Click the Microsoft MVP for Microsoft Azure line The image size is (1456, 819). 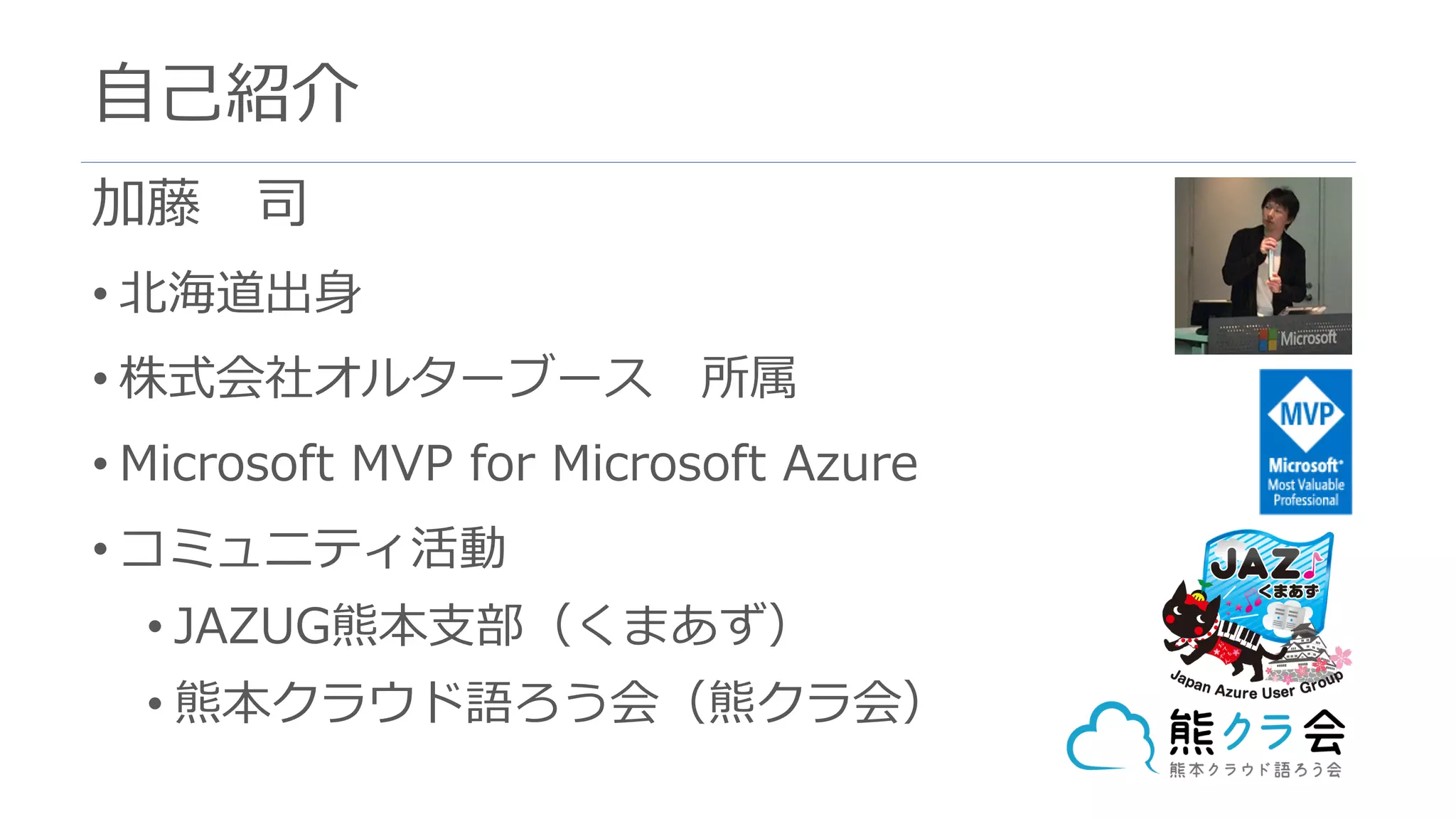tap(518, 464)
